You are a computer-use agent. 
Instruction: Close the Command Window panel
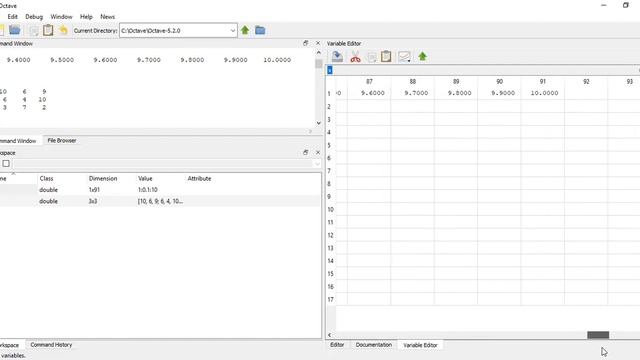point(318,43)
